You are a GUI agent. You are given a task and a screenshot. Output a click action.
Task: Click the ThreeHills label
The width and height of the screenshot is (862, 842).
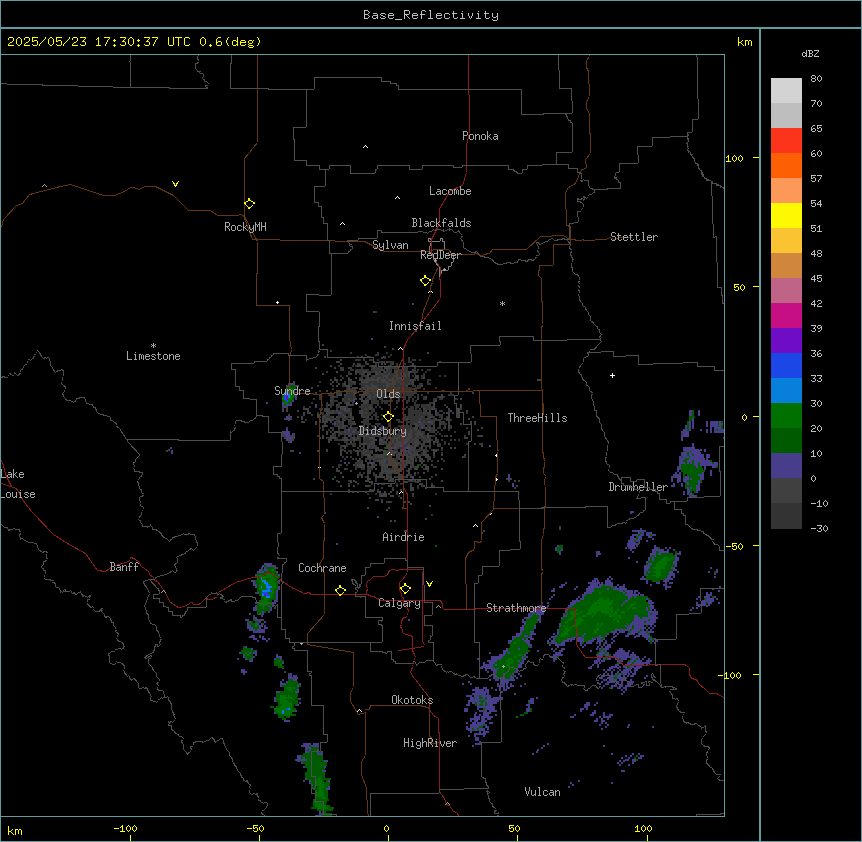pos(538,418)
